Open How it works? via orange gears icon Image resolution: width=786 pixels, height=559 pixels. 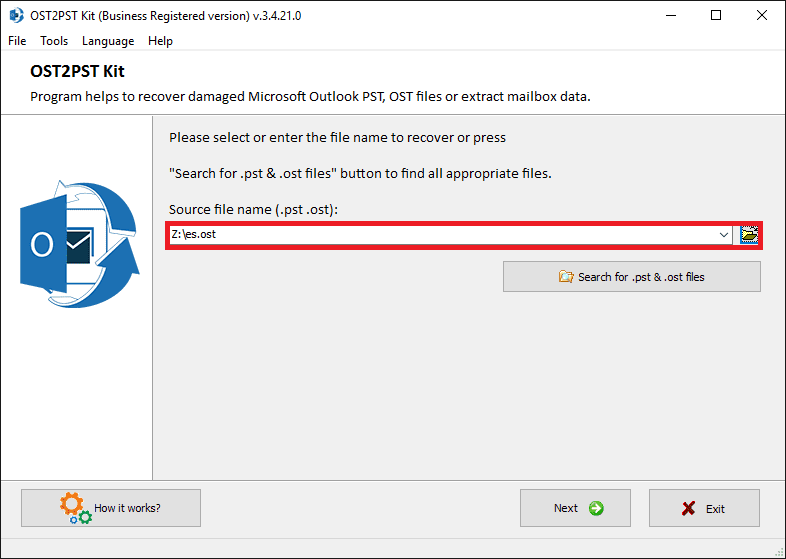point(75,508)
